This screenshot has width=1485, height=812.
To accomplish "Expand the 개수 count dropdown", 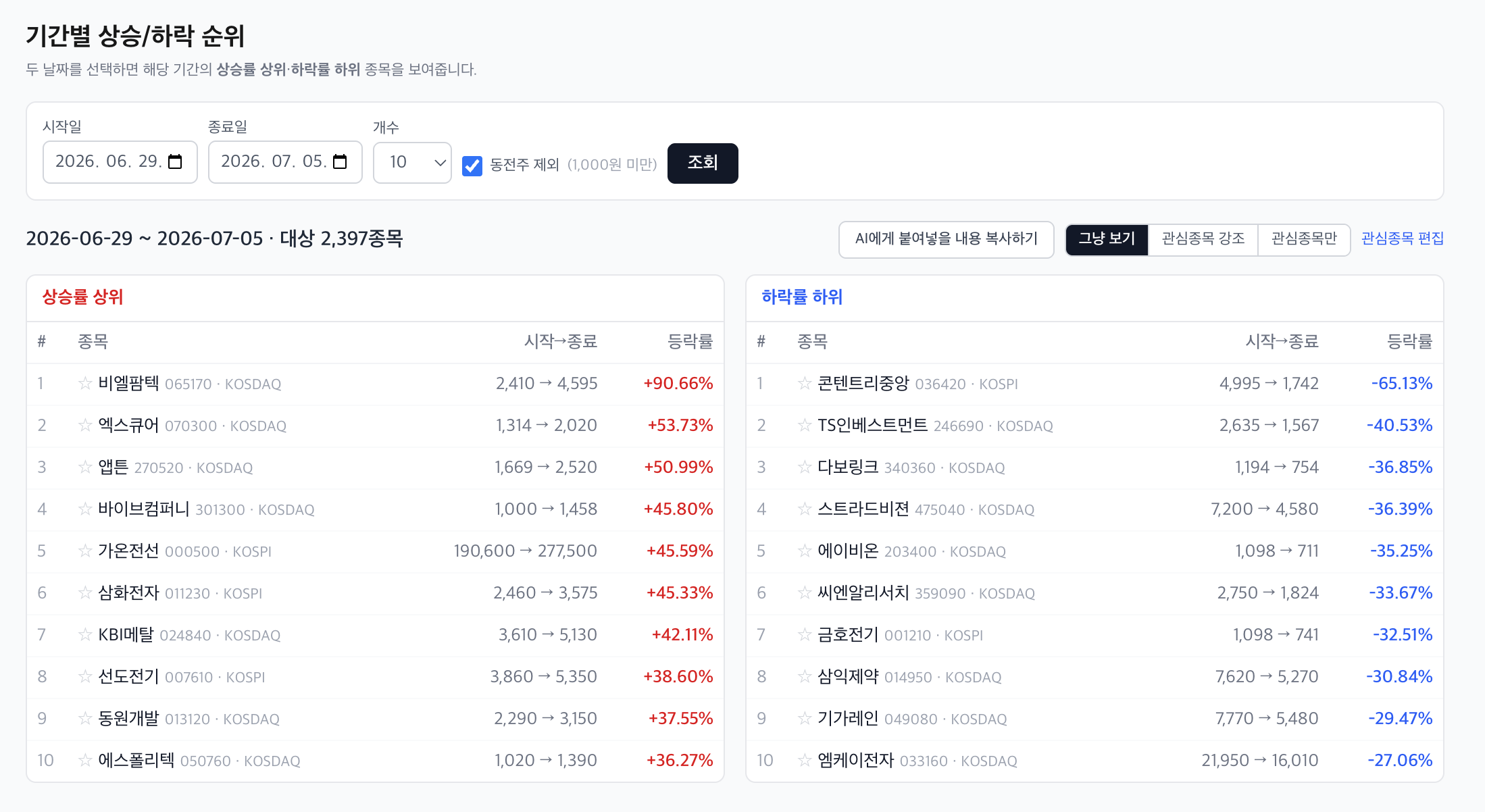I will coord(412,163).
